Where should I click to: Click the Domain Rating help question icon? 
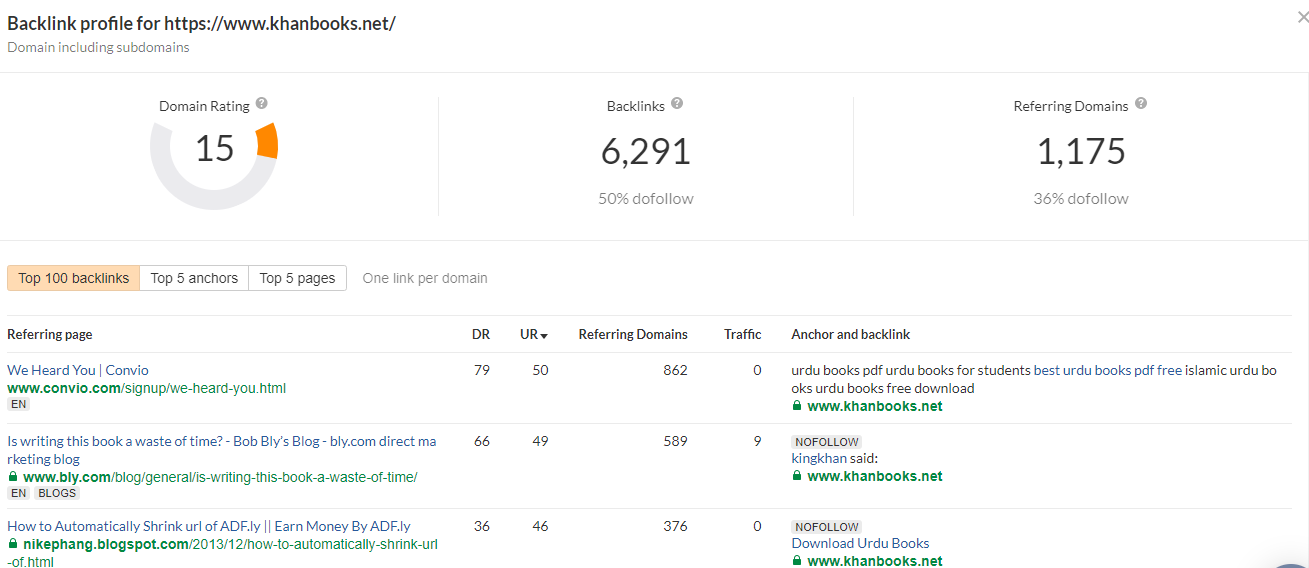tap(262, 104)
